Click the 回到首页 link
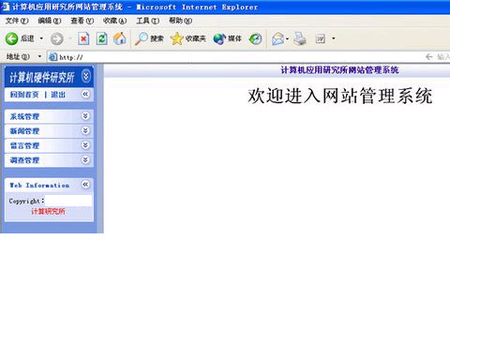The image size is (480, 360). [x=24, y=95]
